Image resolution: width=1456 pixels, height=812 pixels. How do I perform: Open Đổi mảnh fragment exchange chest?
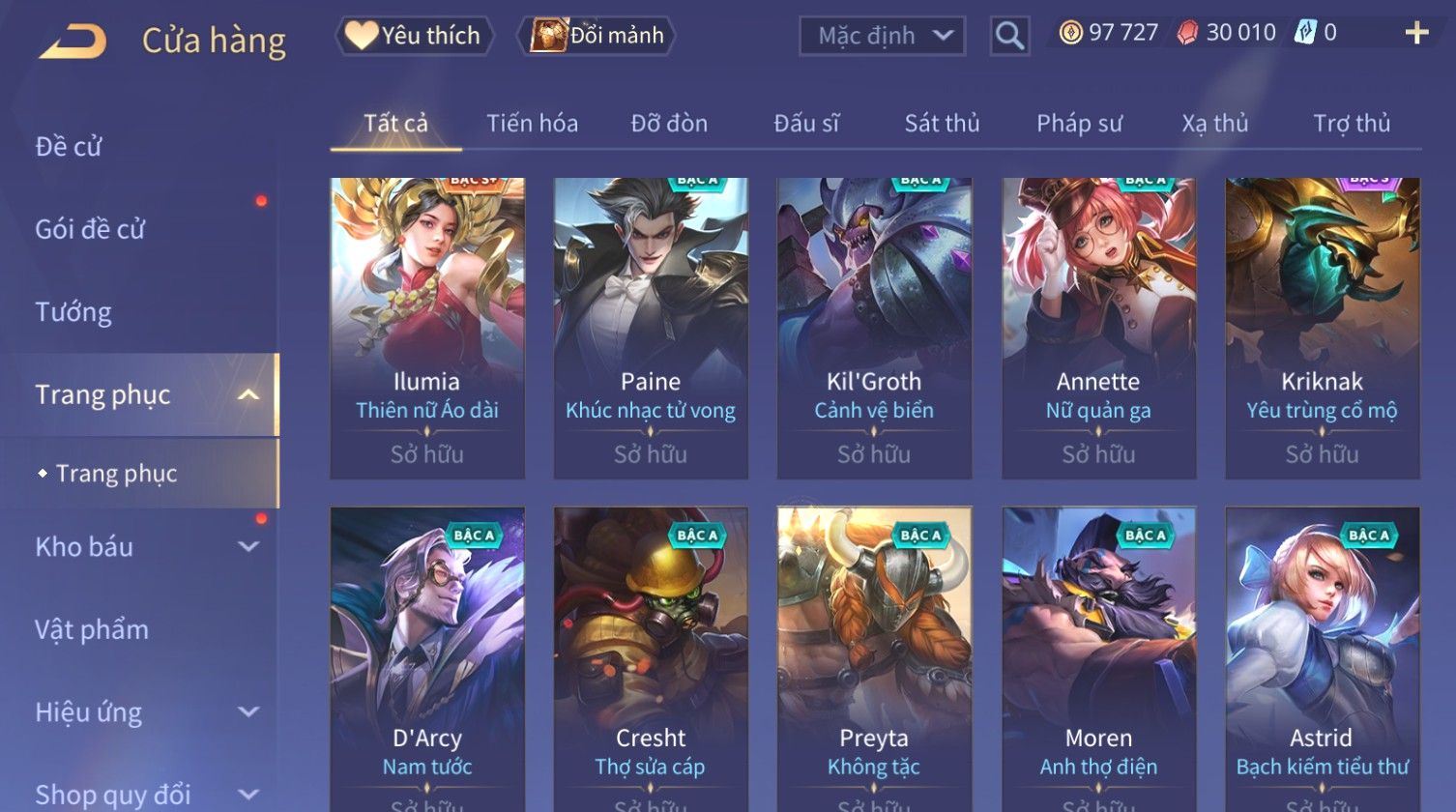[x=597, y=36]
